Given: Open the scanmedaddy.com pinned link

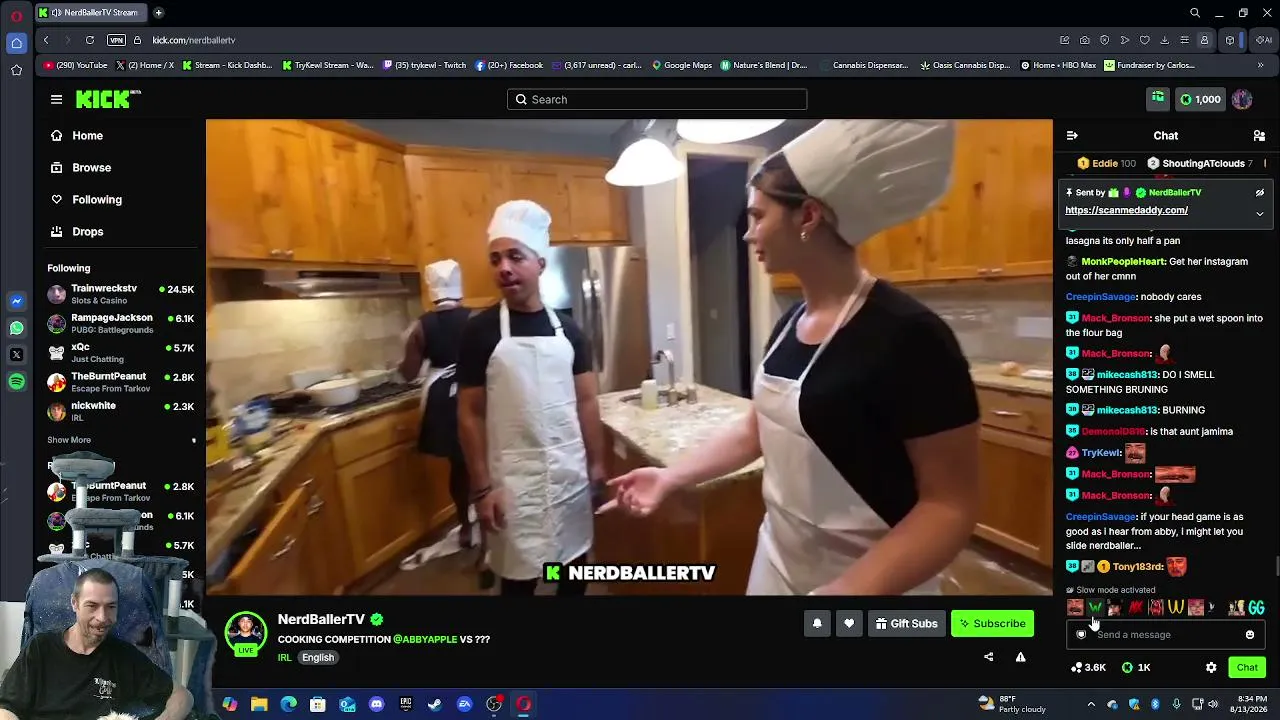Looking at the screenshot, I should [1126, 210].
